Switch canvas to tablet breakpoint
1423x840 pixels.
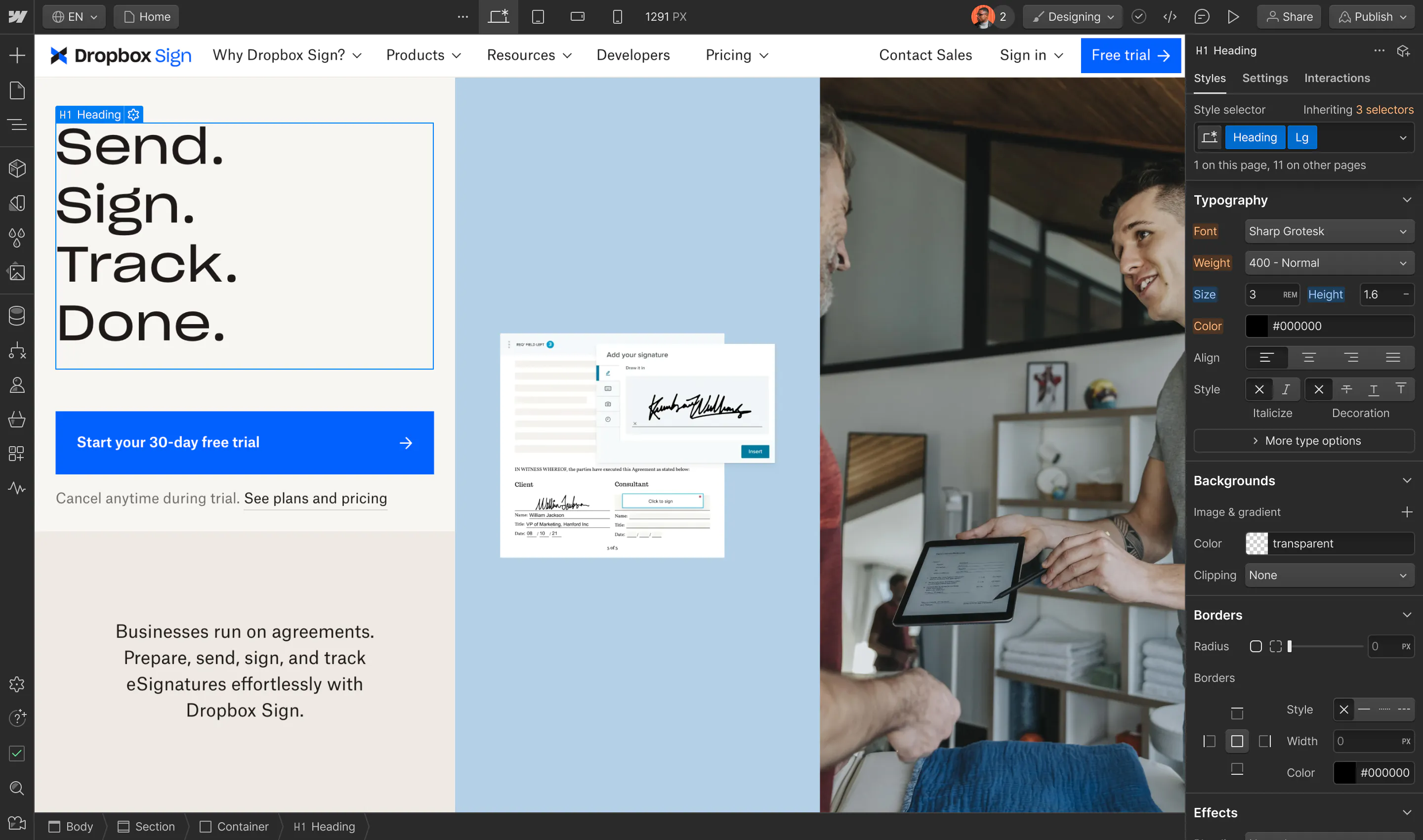(538, 16)
